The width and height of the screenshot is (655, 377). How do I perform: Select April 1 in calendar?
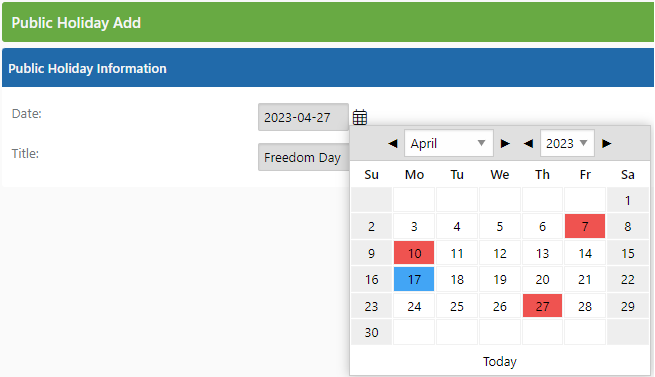point(627,200)
